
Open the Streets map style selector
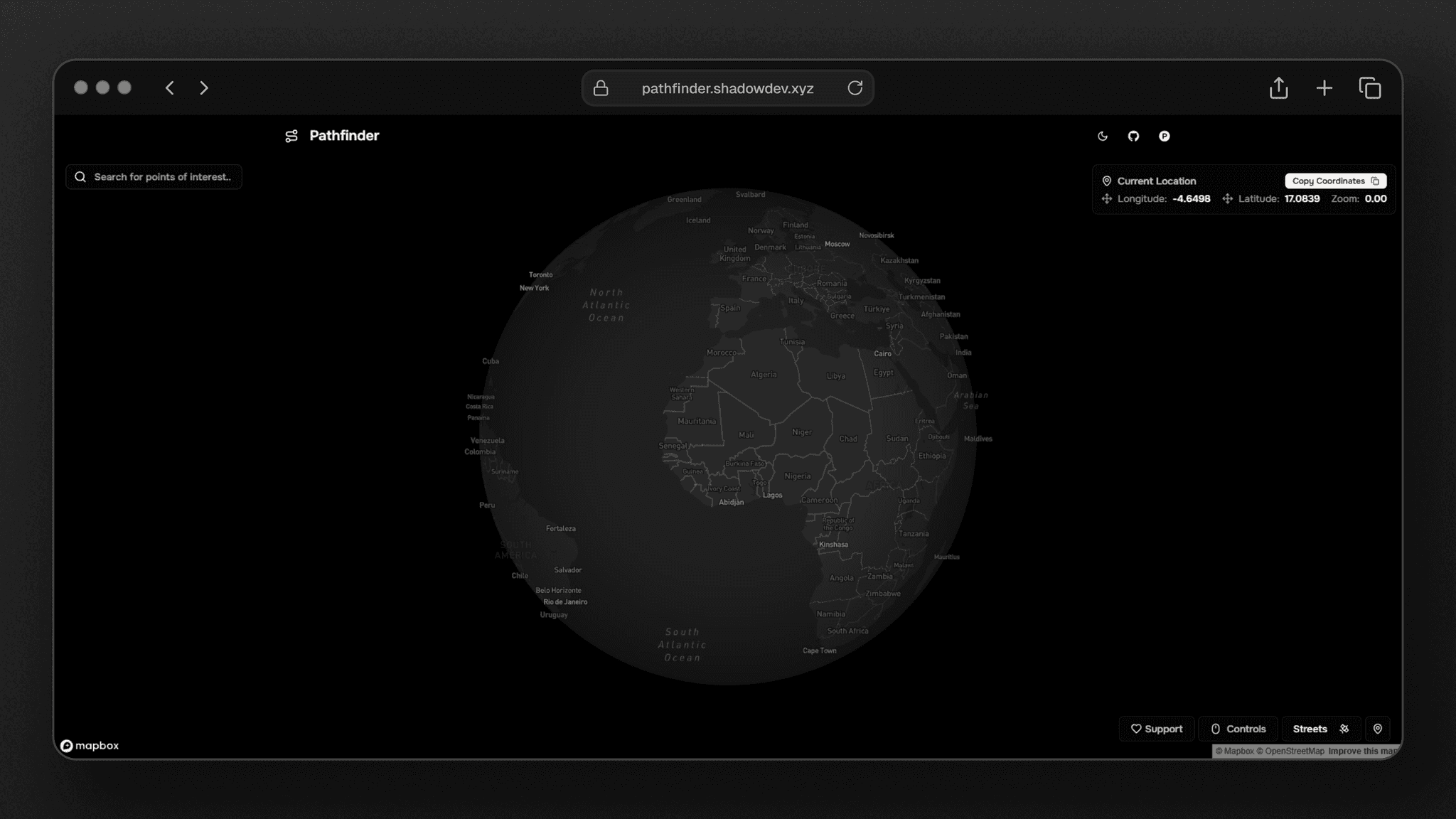click(x=1320, y=729)
